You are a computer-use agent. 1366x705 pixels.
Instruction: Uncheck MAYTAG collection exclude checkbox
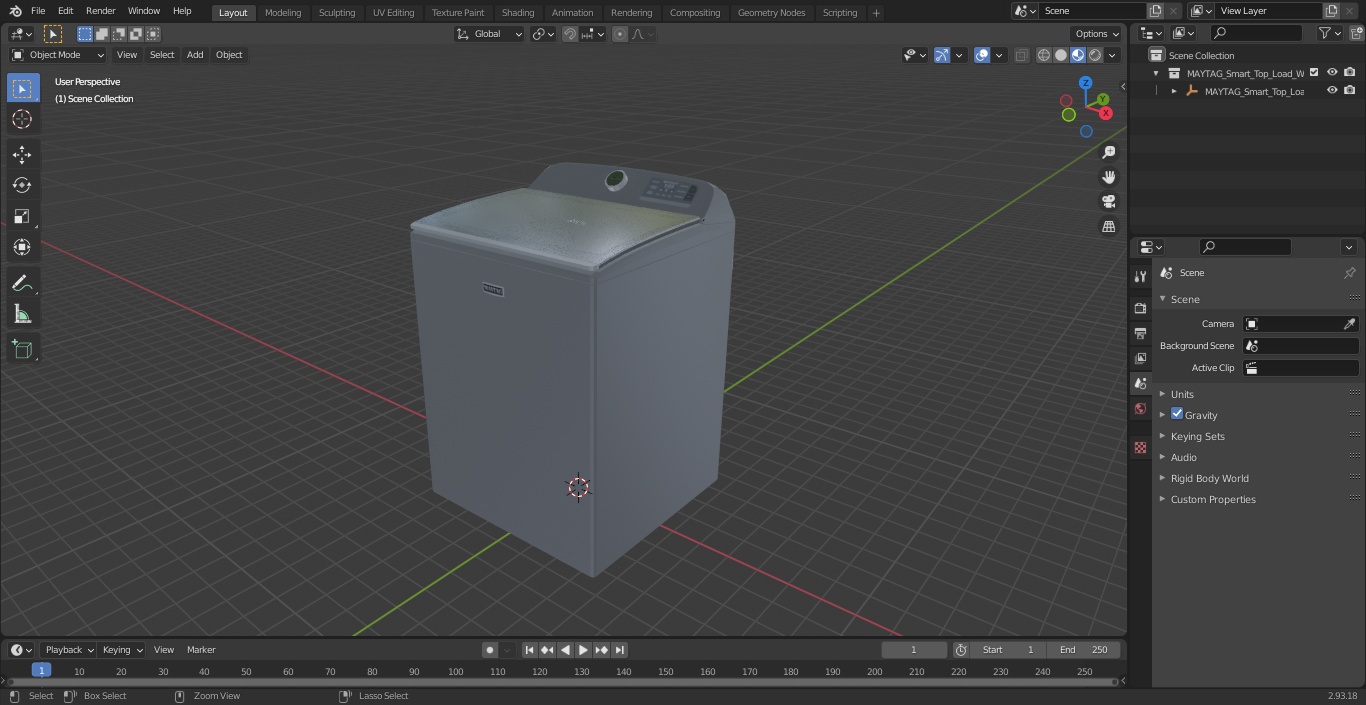(1314, 73)
